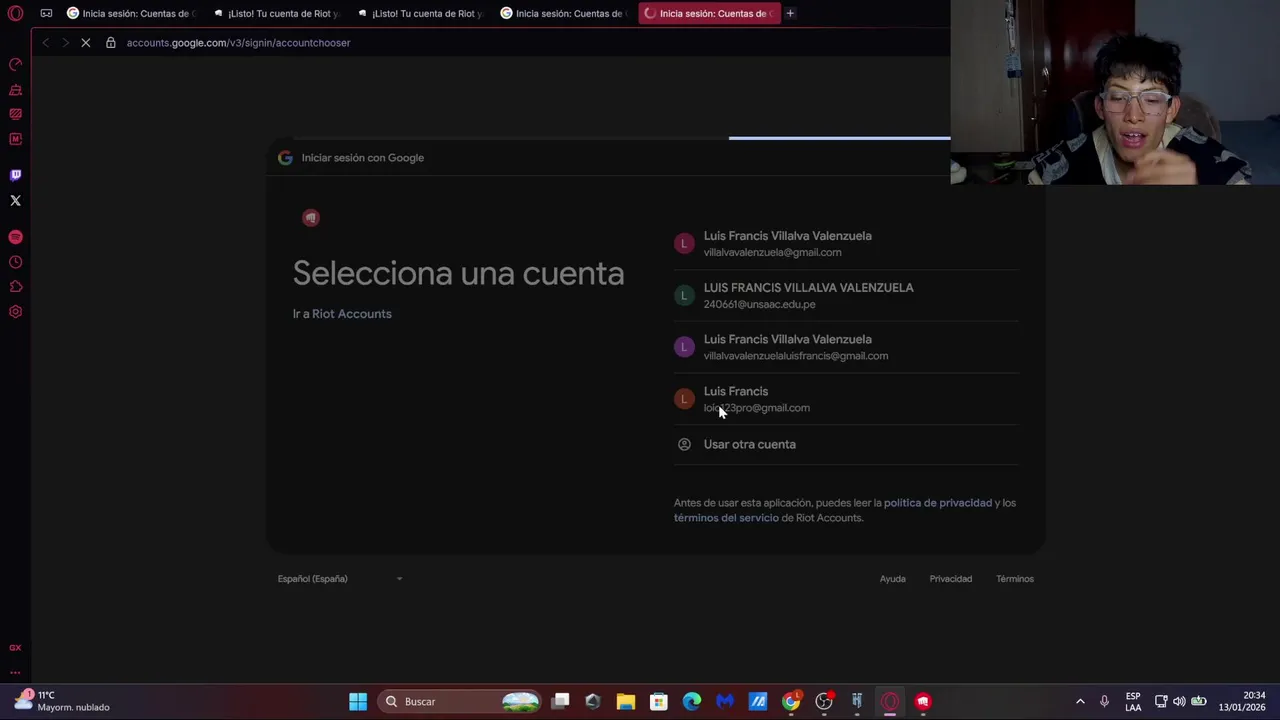Open Extensions puzzle icon in sidebar
Screen dimensions: 1280x720
click(15, 287)
